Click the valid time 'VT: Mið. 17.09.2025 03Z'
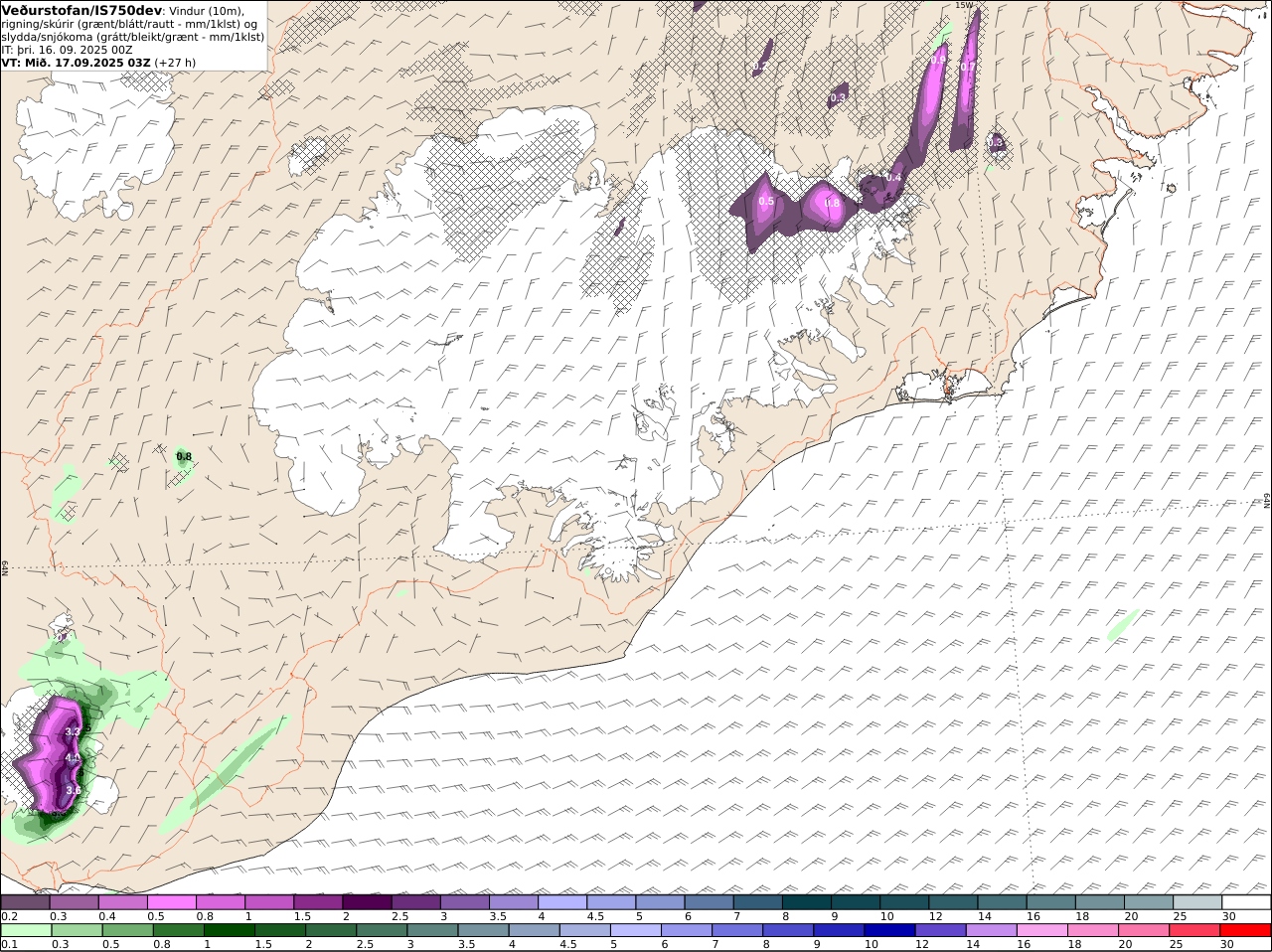Viewport: 1272px width, 952px height. tap(77, 63)
